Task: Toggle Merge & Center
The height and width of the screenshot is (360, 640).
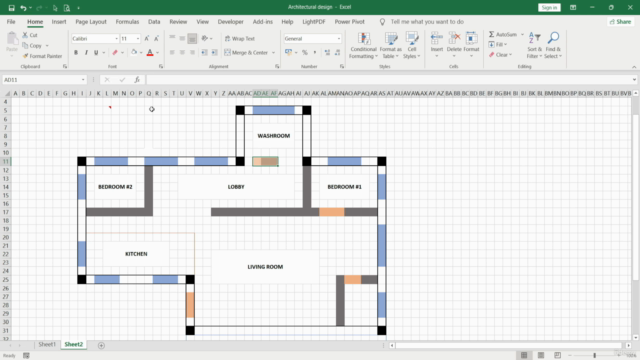Action: coord(246,52)
